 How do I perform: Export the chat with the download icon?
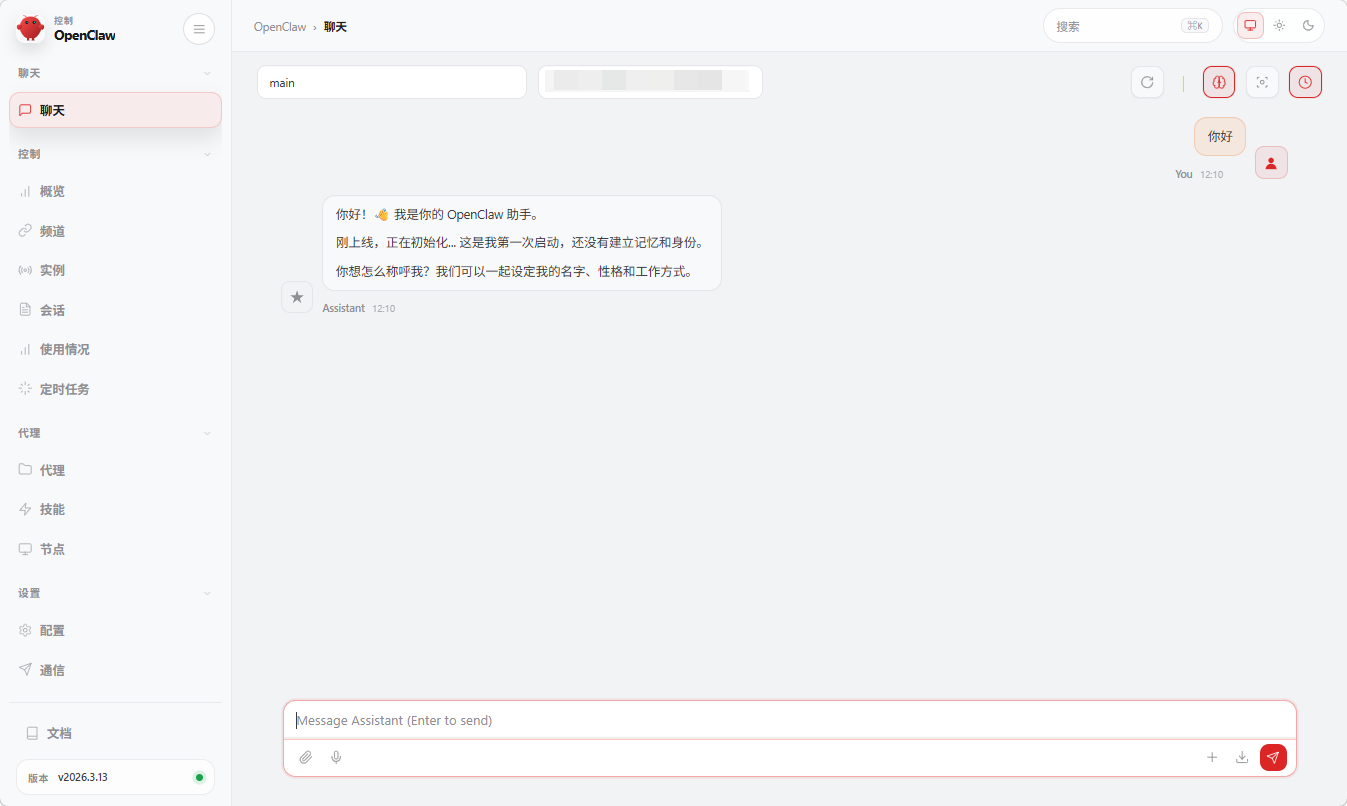pyautogui.click(x=1242, y=757)
